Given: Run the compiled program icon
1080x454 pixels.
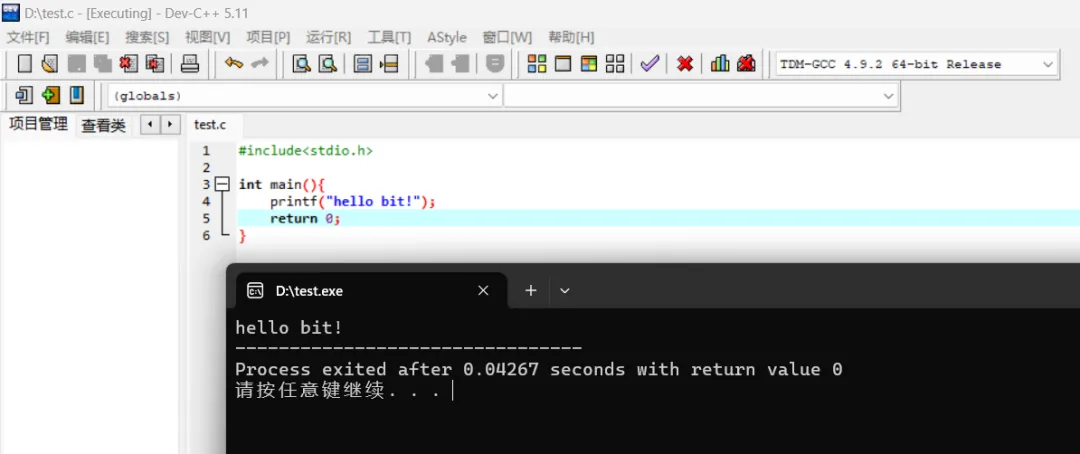Looking at the screenshot, I should point(563,64).
